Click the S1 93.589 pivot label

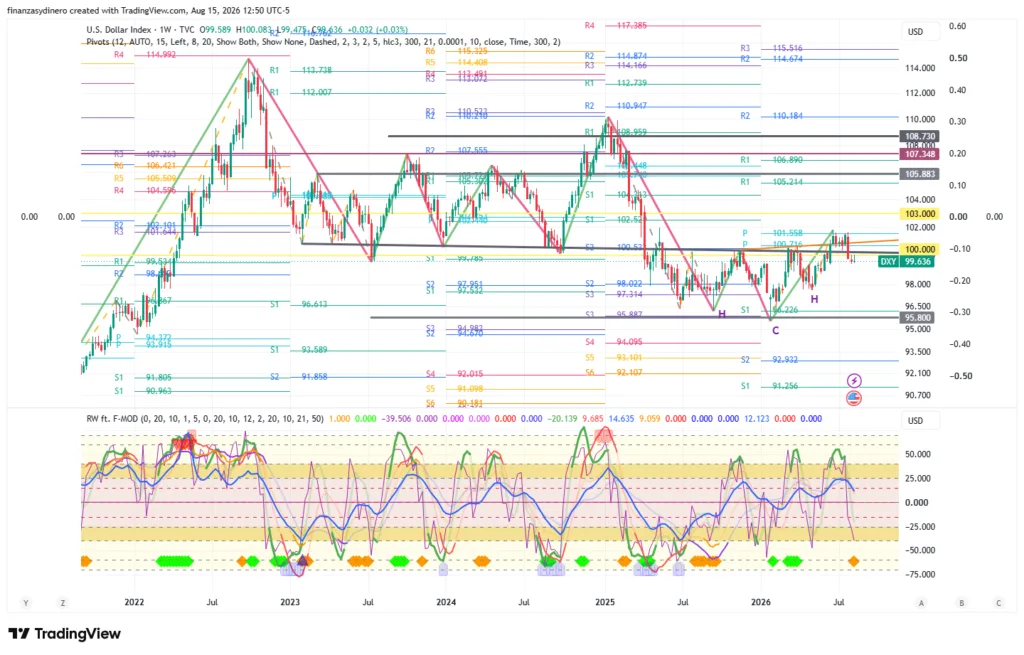299,350
